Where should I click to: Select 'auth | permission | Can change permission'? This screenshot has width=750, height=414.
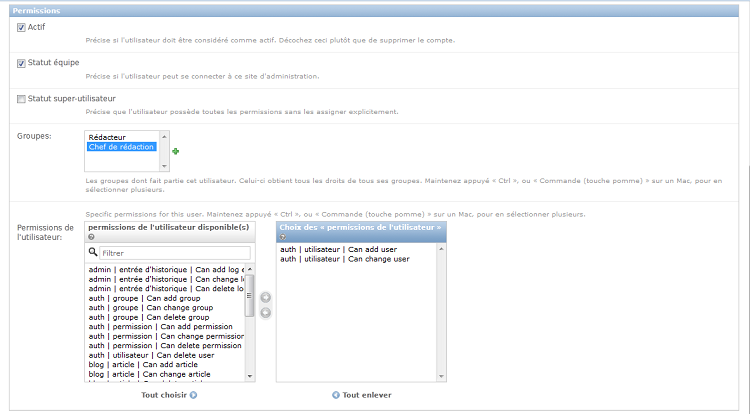166,336
